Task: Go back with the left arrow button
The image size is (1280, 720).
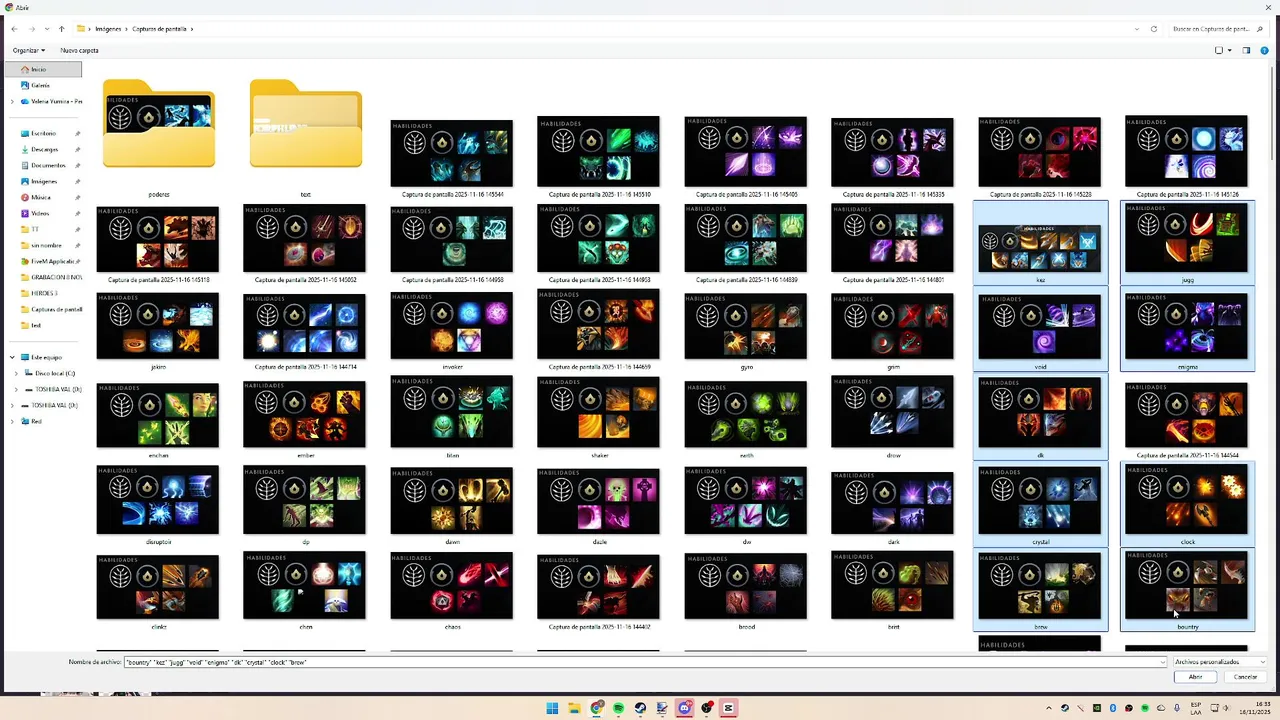Action: click(x=14, y=29)
